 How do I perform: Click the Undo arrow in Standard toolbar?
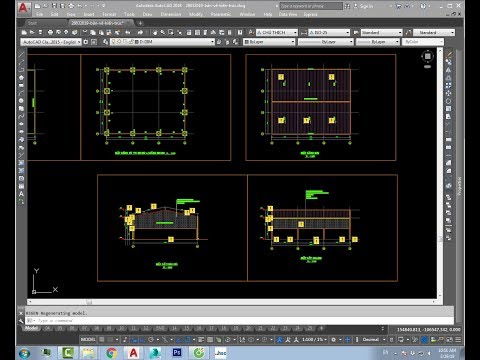tap(128, 32)
